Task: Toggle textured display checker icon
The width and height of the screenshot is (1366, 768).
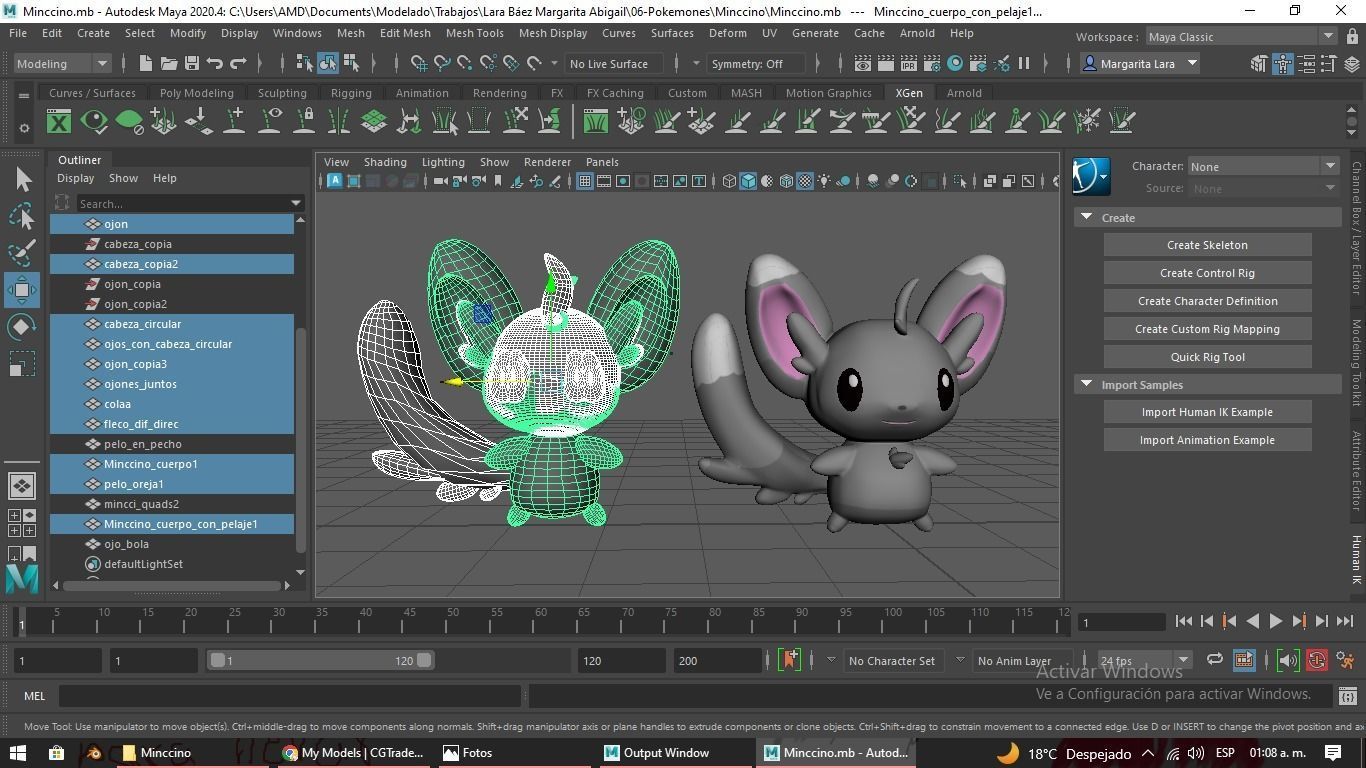Action: (x=805, y=181)
